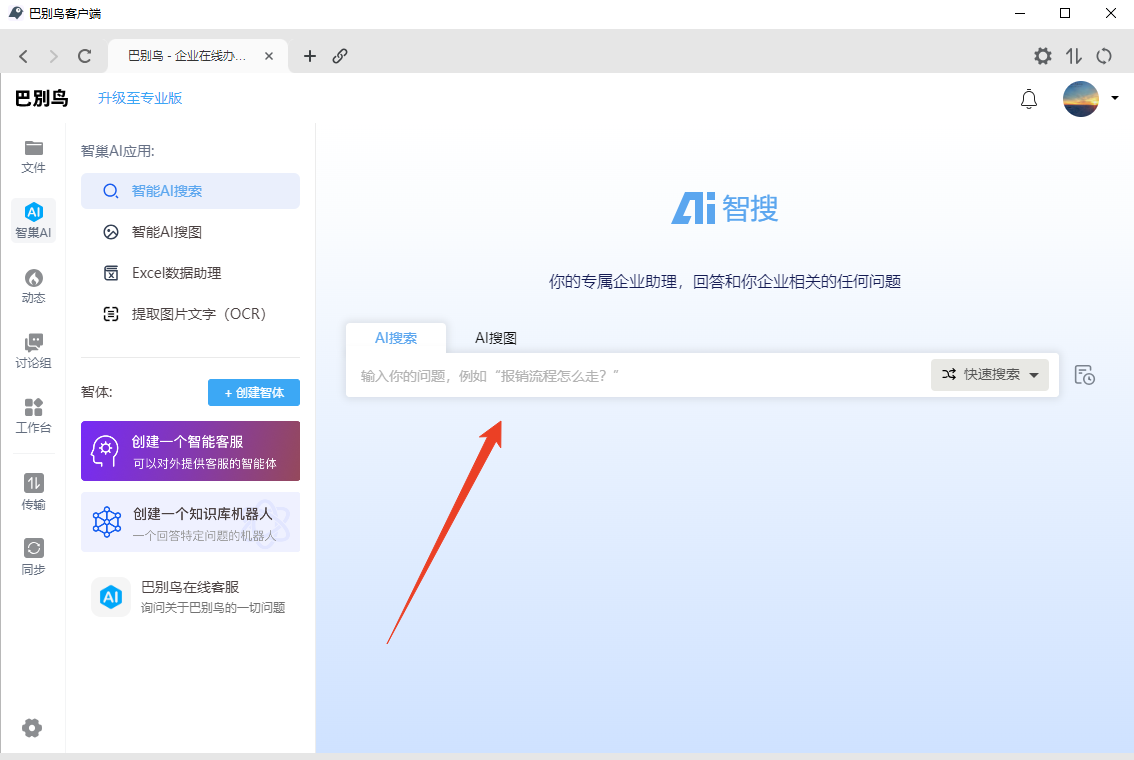This screenshot has width=1134, height=760.
Task: Click the molecule icon on 知识库机器人 card
Action: click(107, 521)
